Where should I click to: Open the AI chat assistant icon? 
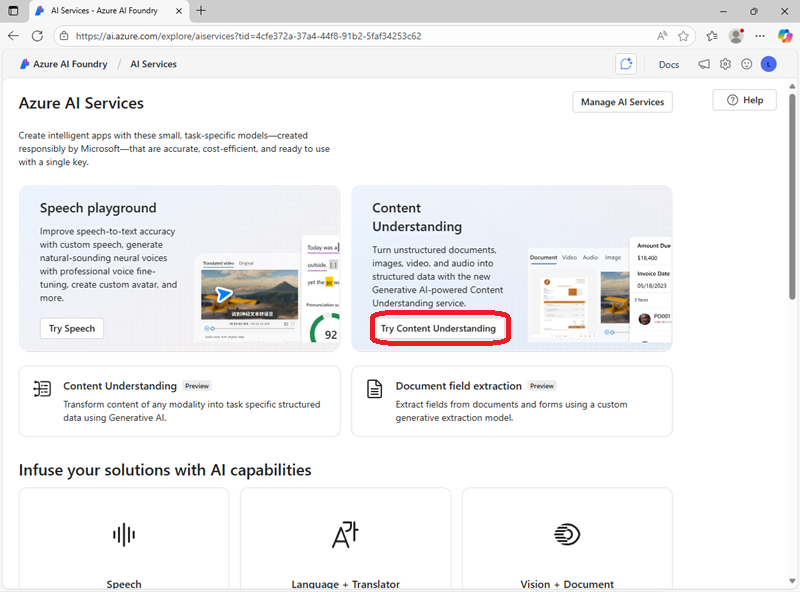pyautogui.click(x=626, y=64)
